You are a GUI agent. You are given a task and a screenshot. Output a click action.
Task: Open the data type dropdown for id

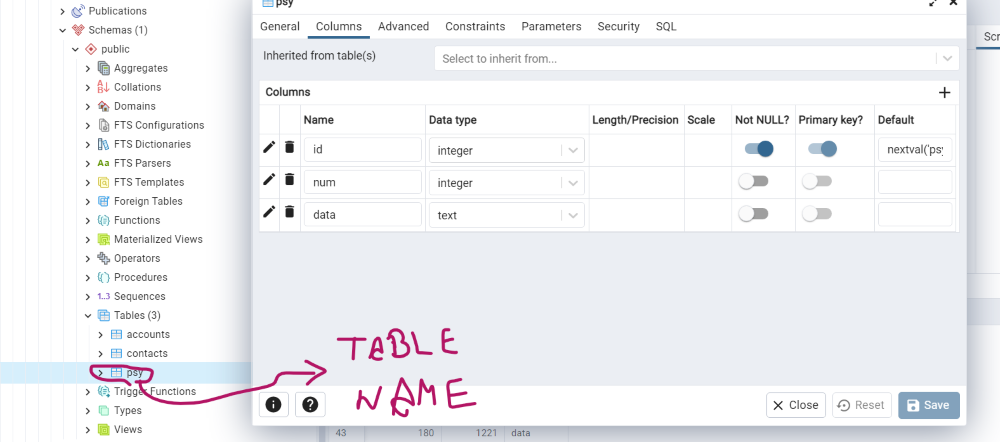pyautogui.click(x=573, y=150)
